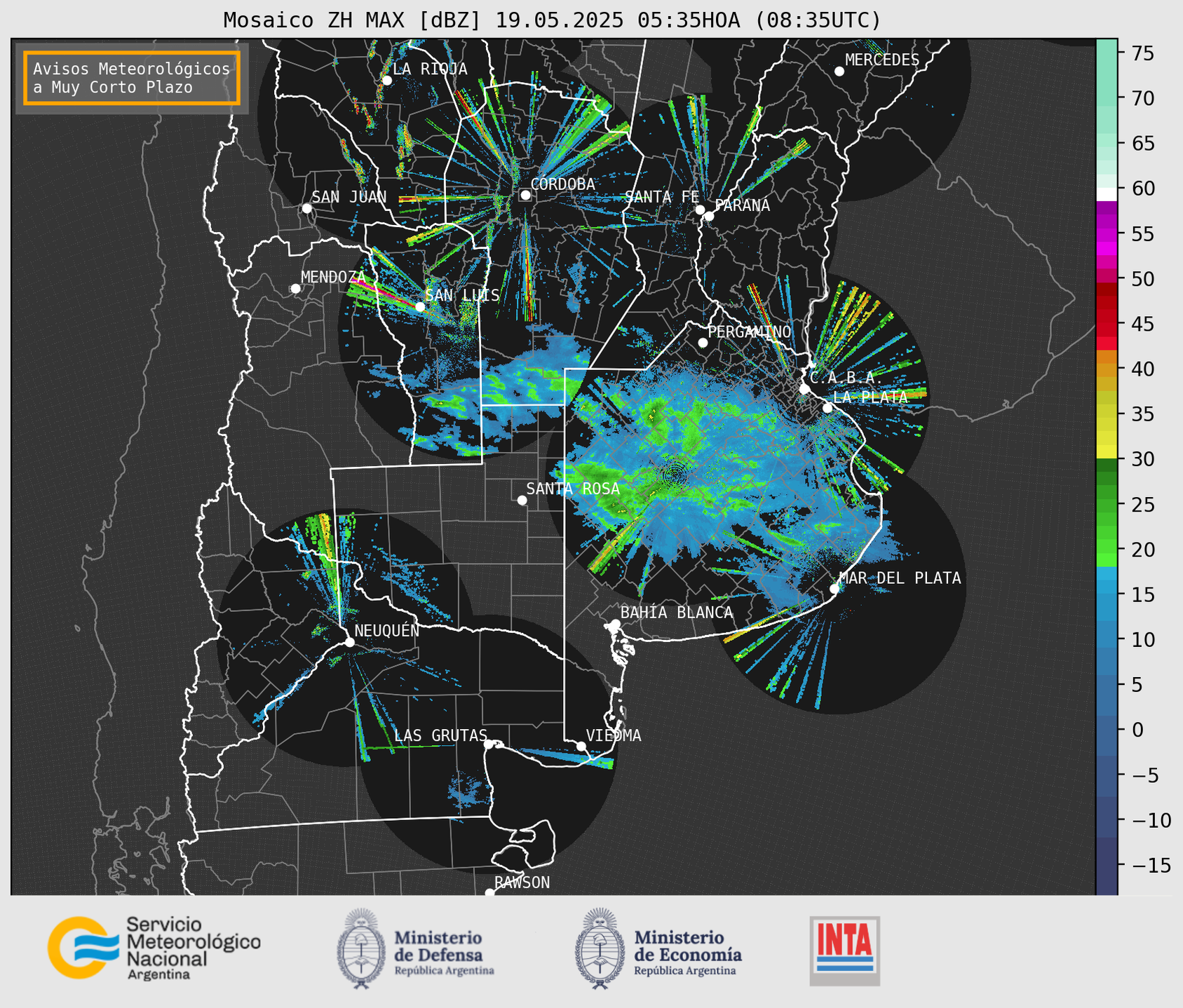This screenshot has width=1183, height=1008.
Task: Click the La Rioja city marker dot
Action: click(386, 80)
